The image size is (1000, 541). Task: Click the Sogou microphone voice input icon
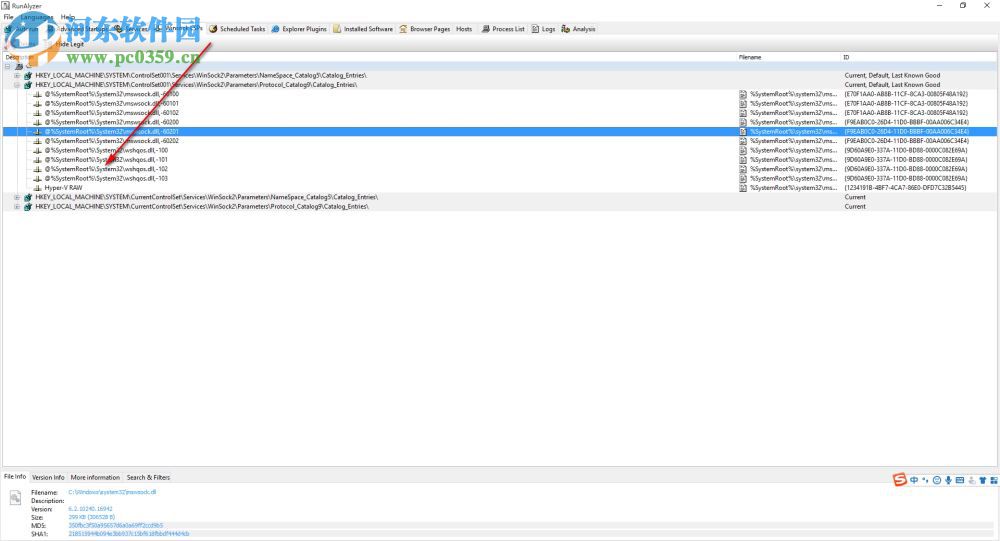[x=948, y=480]
